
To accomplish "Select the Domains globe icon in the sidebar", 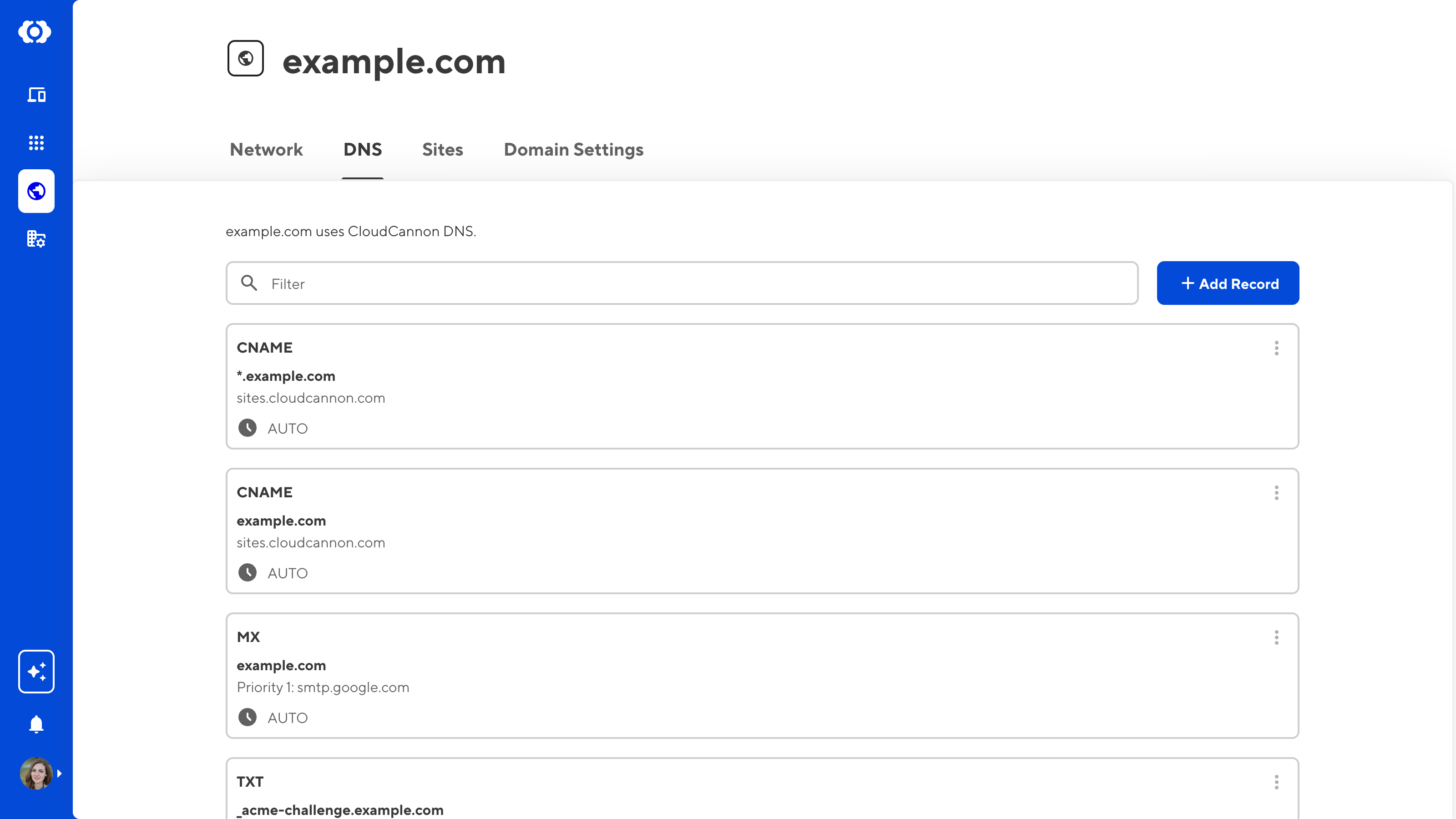I will click(x=36, y=191).
